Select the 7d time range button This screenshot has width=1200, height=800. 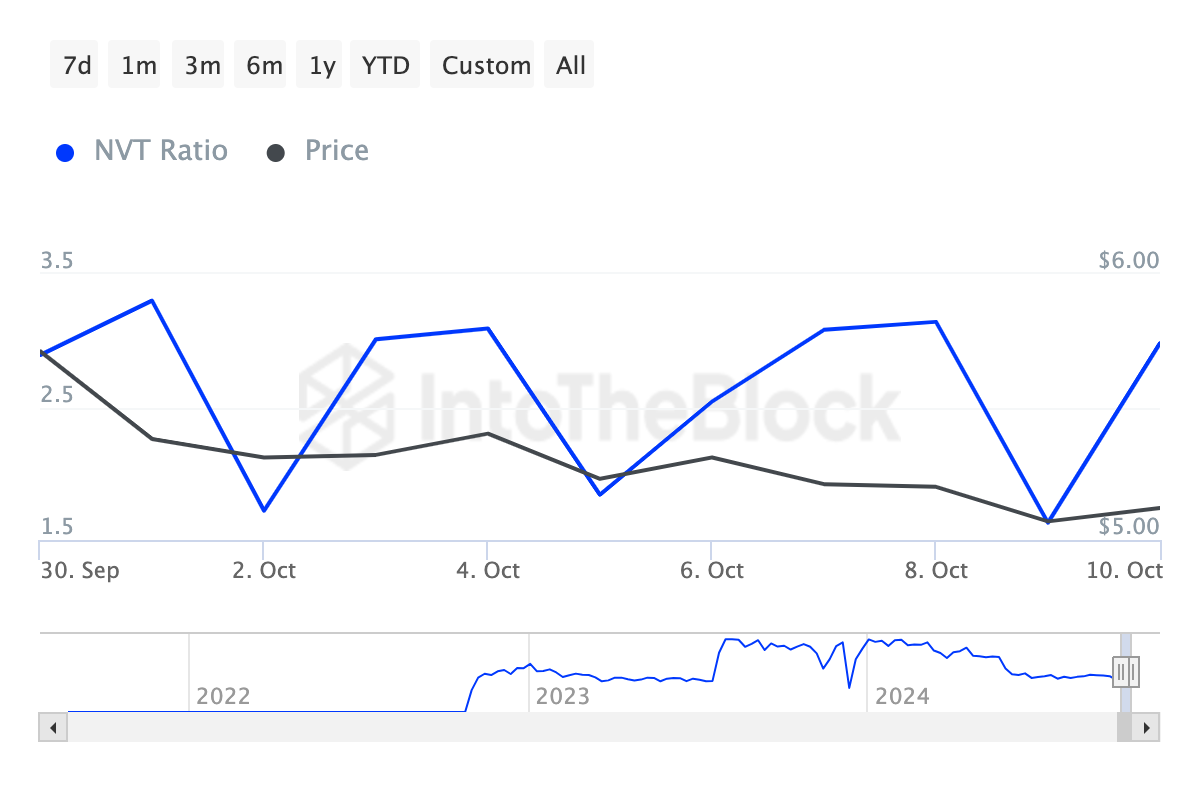pyautogui.click(x=77, y=65)
